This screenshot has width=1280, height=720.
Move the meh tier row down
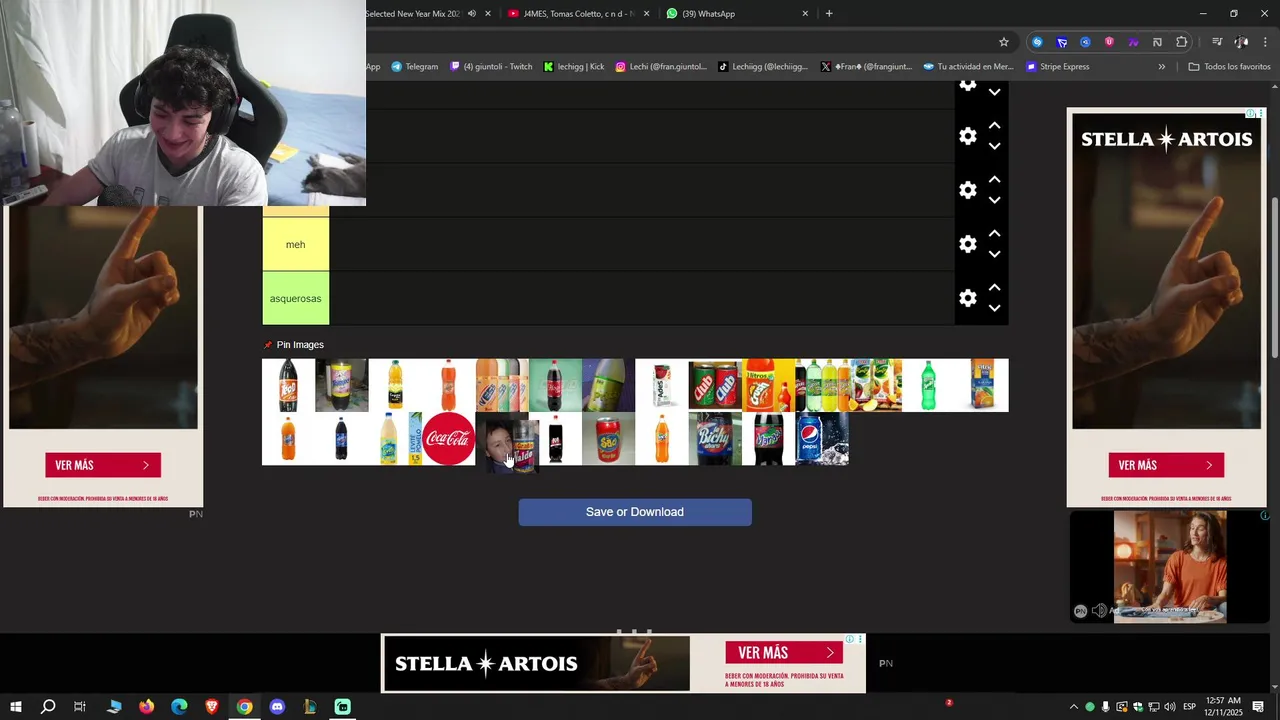994,254
